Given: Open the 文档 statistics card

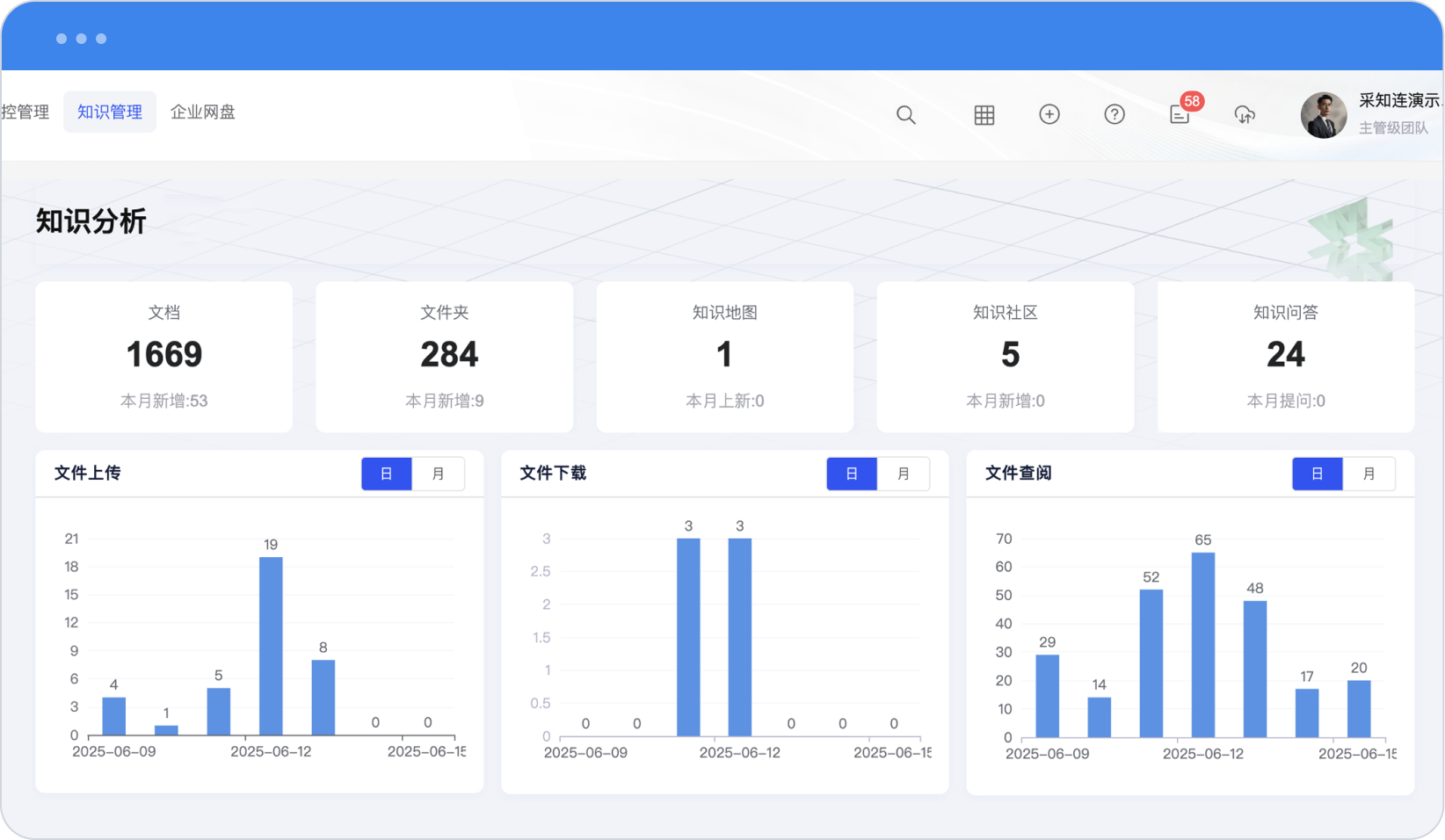Looking at the screenshot, I should click(164, 357).
